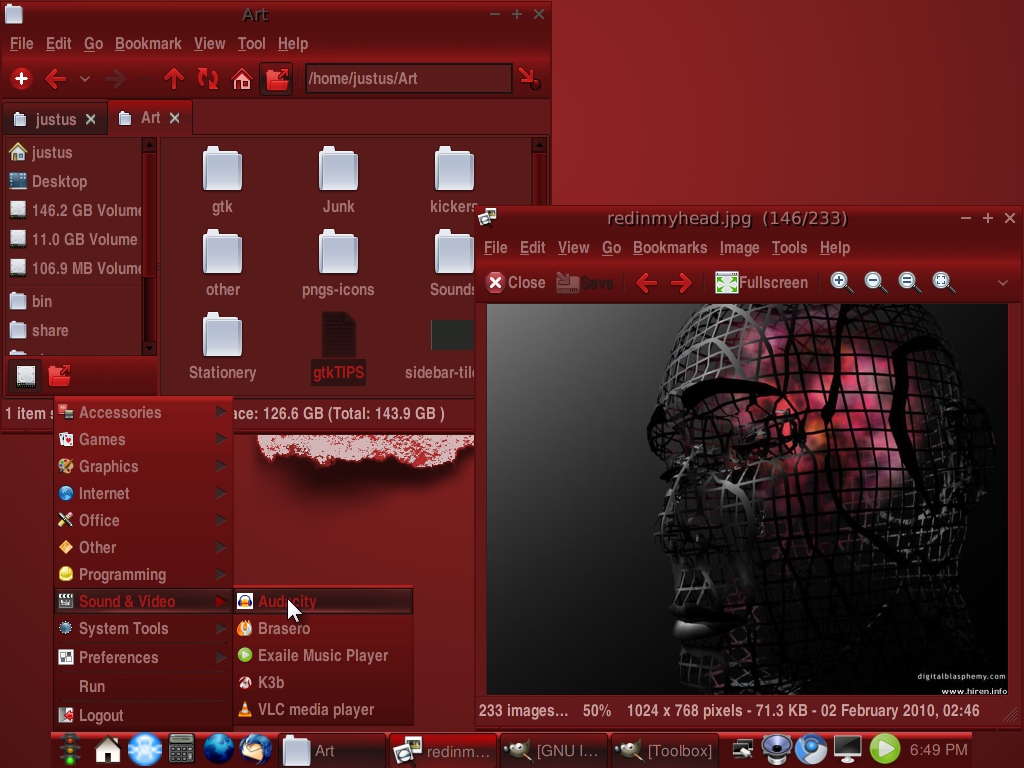Viewport: 1024px width, 768px height.
Task: Close the Art tab
Action: (x=174, y=118)
